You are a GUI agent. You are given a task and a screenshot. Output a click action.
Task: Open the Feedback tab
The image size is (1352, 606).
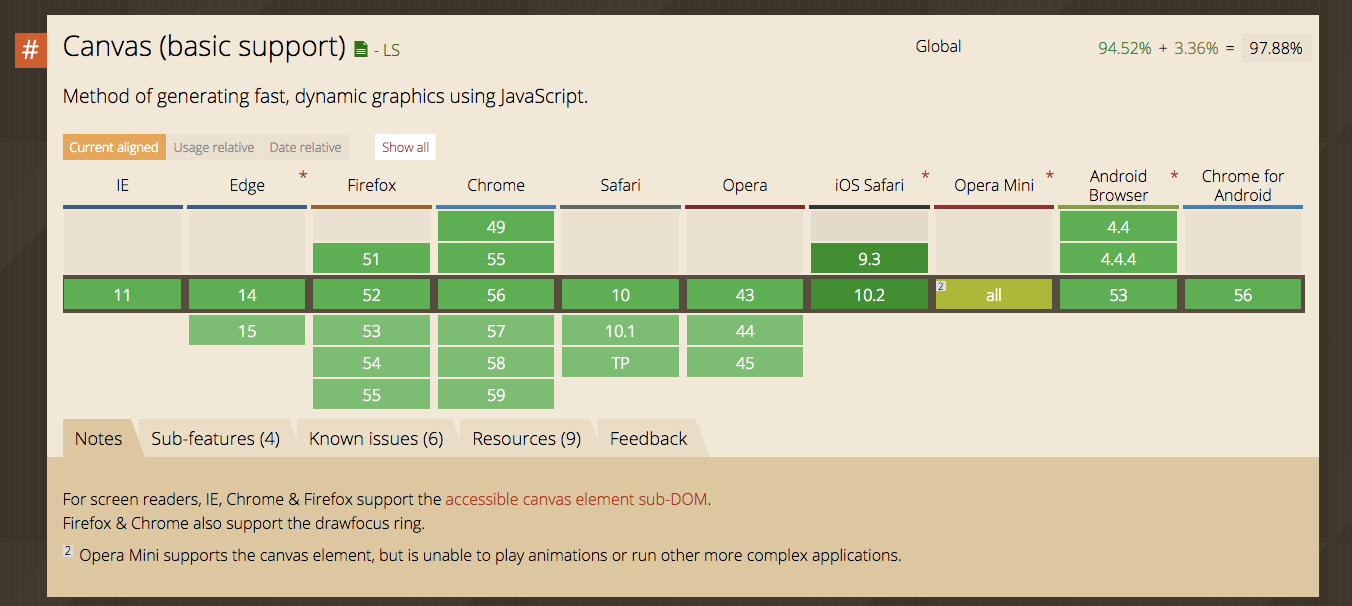(x=648, y=438)
